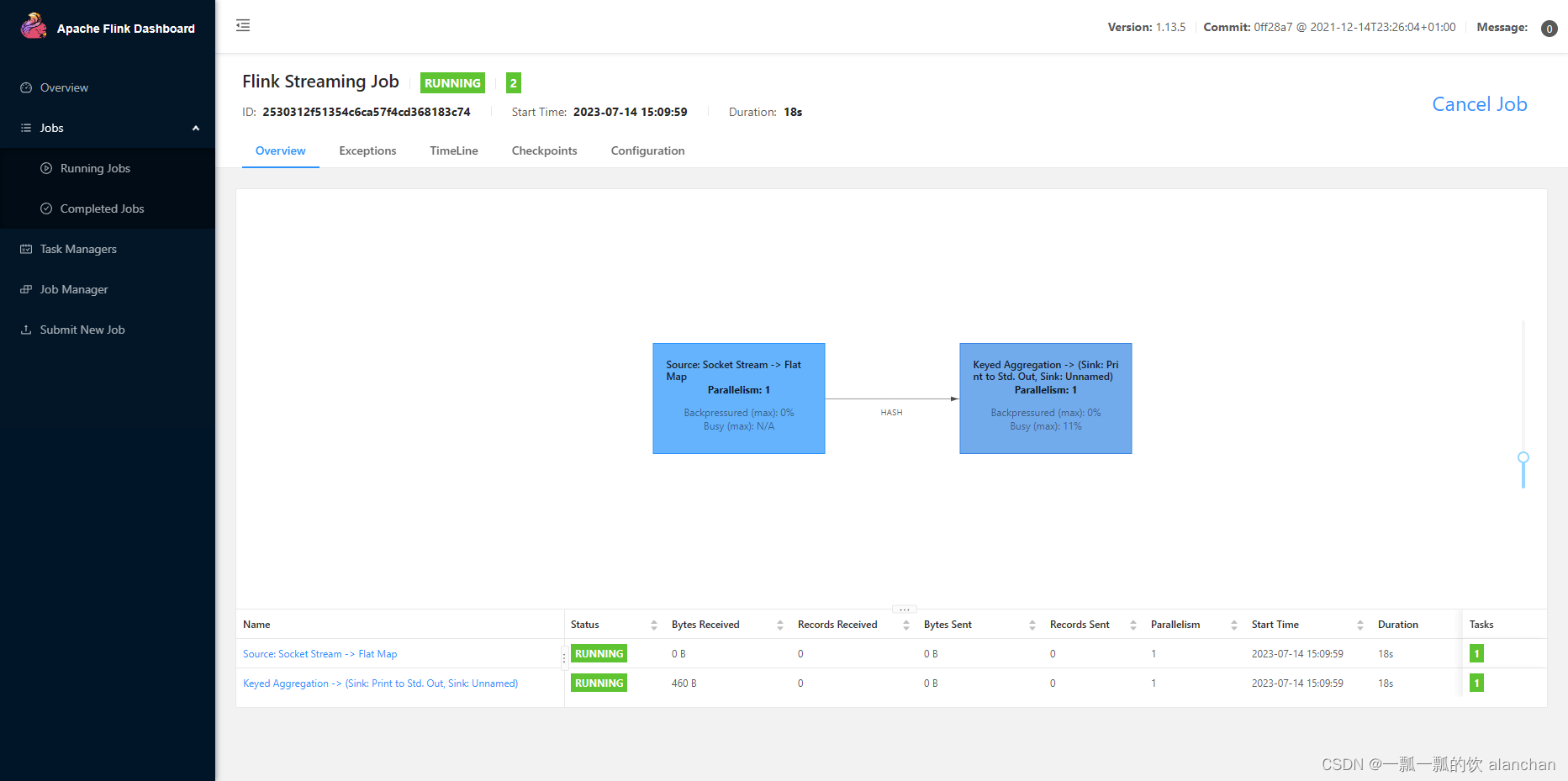Click task badge 1 in Source Socket Stream row

(x=1476, y=653)
